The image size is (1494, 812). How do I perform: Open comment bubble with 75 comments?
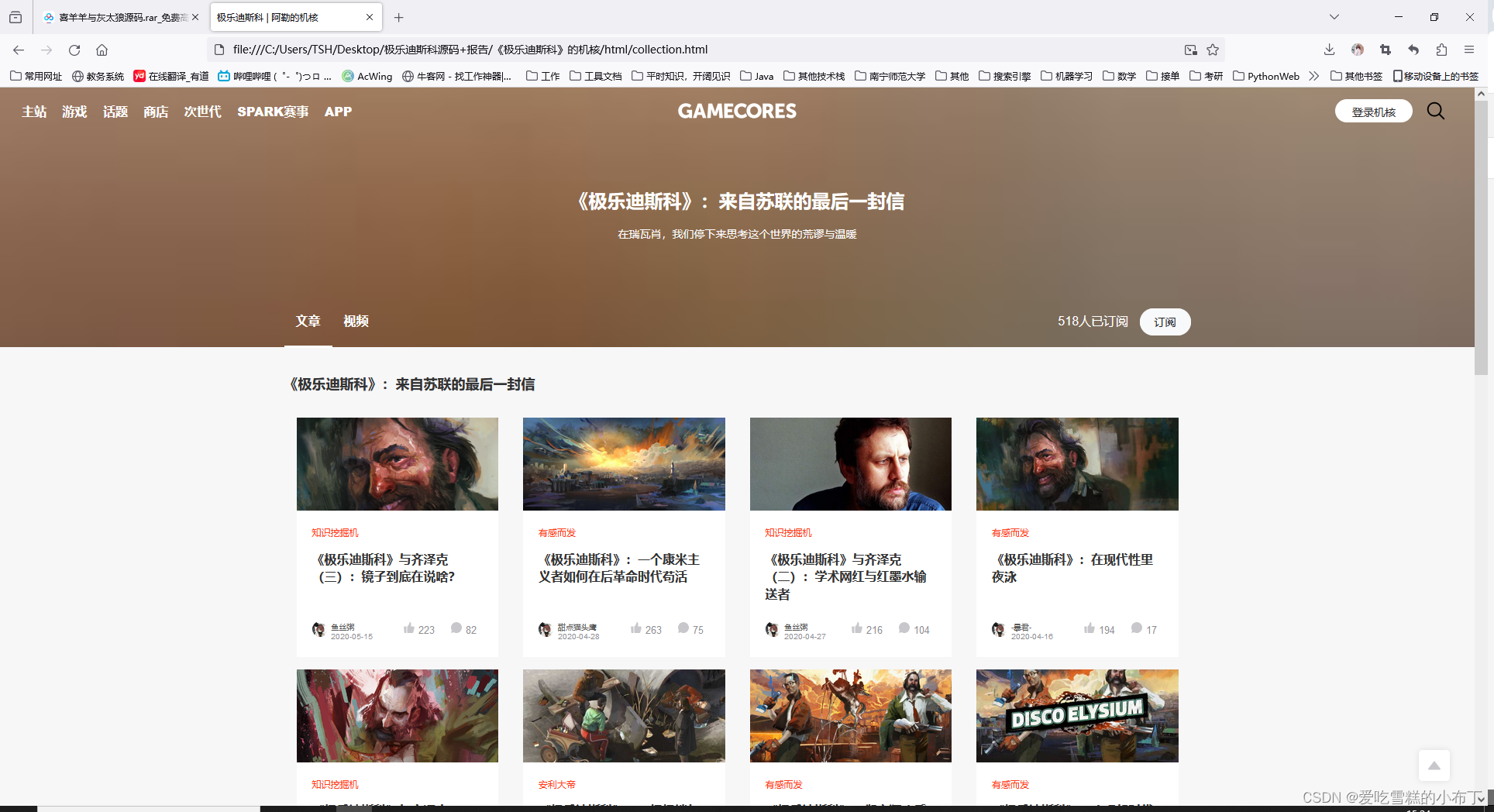pos(683,628)
